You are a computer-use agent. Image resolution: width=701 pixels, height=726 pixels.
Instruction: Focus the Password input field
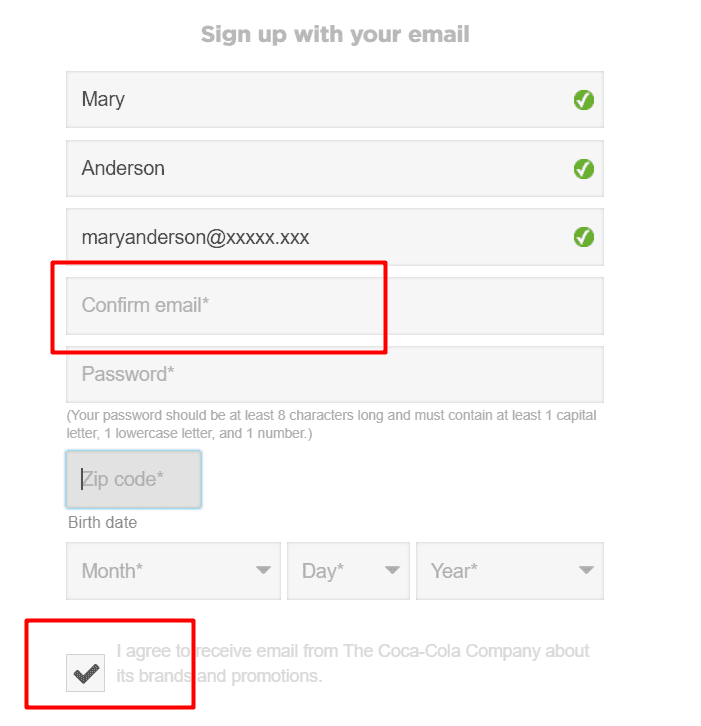coord(334,374)
